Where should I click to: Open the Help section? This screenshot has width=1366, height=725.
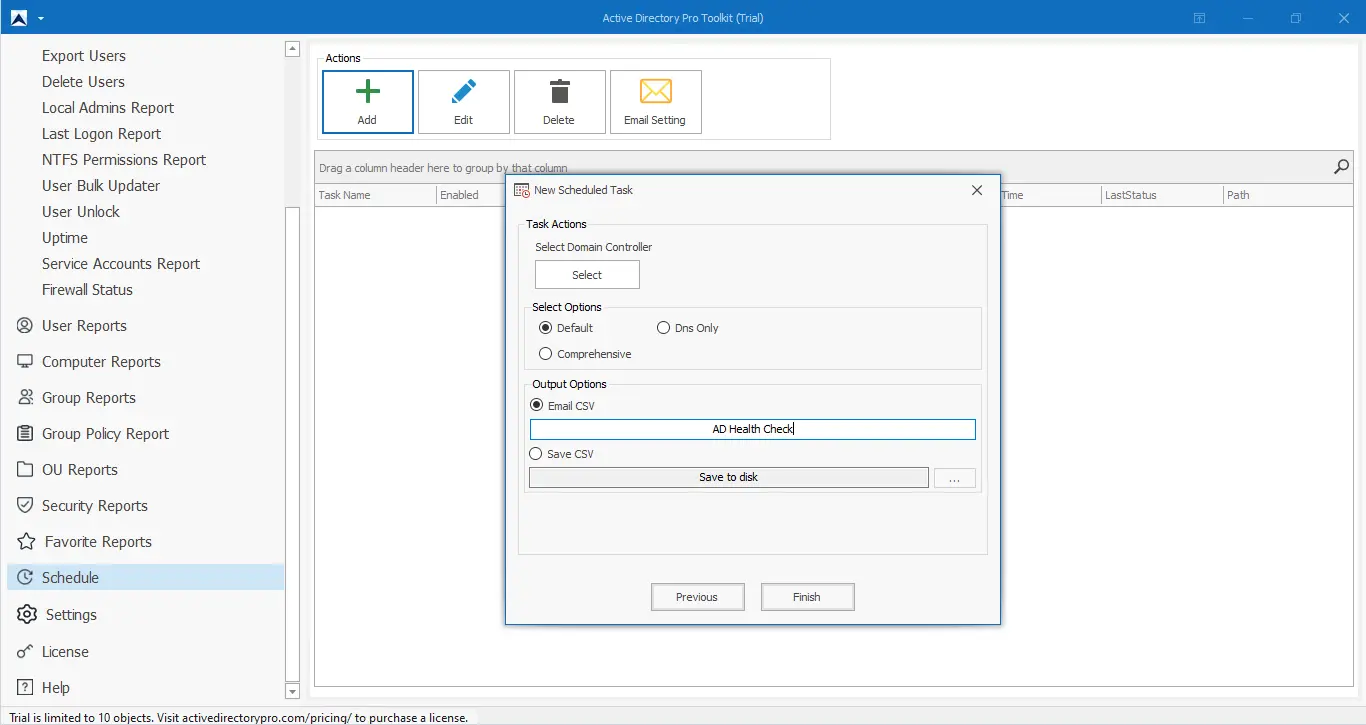click(x=56, y=688)
